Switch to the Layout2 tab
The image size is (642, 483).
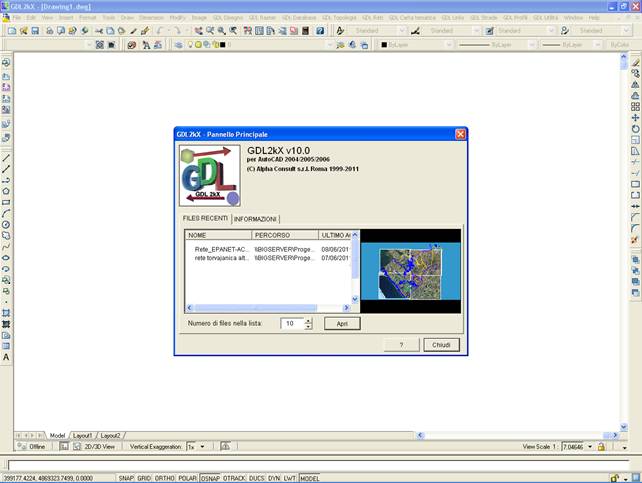point(110,436)
